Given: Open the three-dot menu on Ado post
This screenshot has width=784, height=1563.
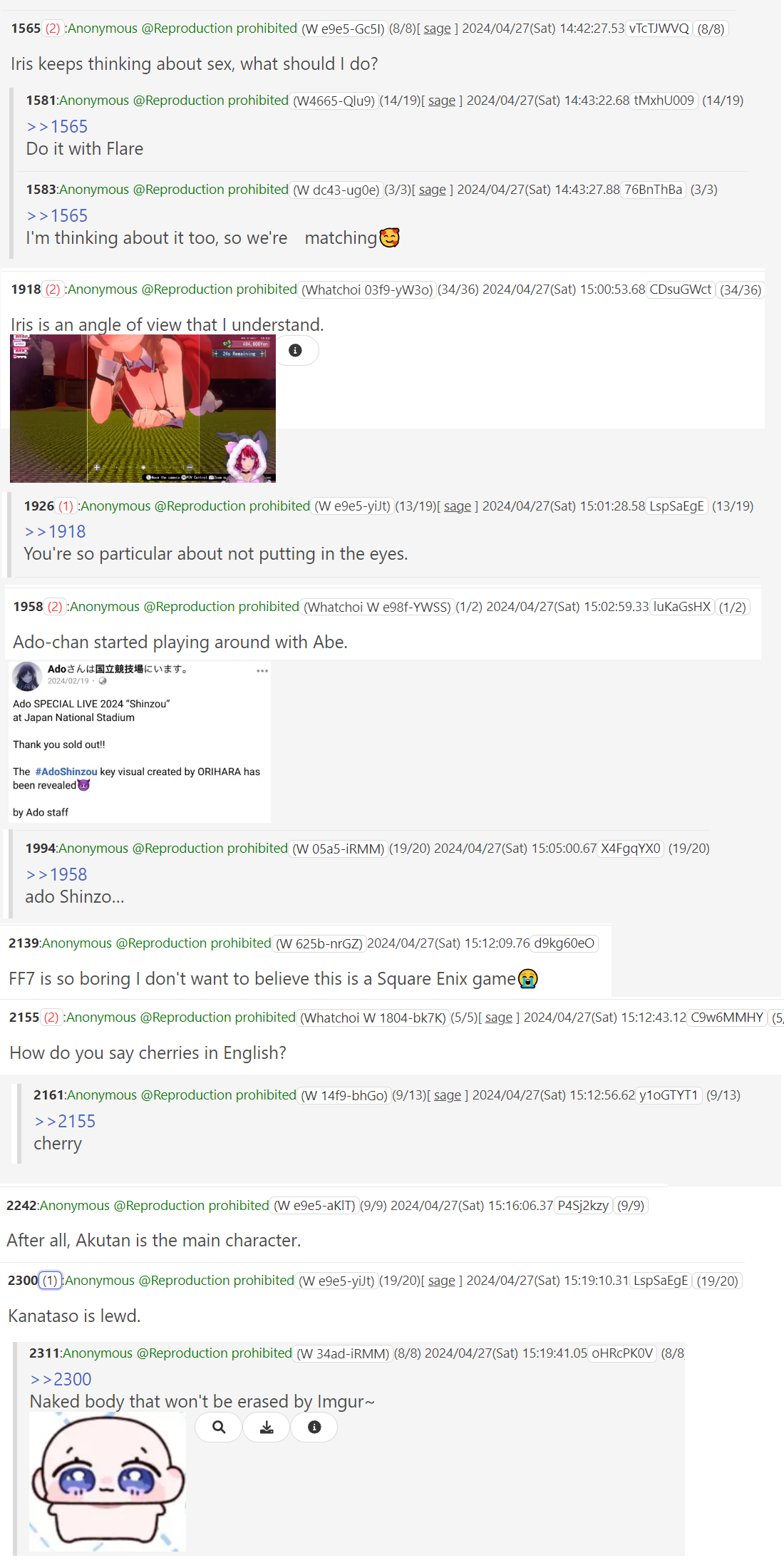Looking at the screenshot, I should (262, 671).
